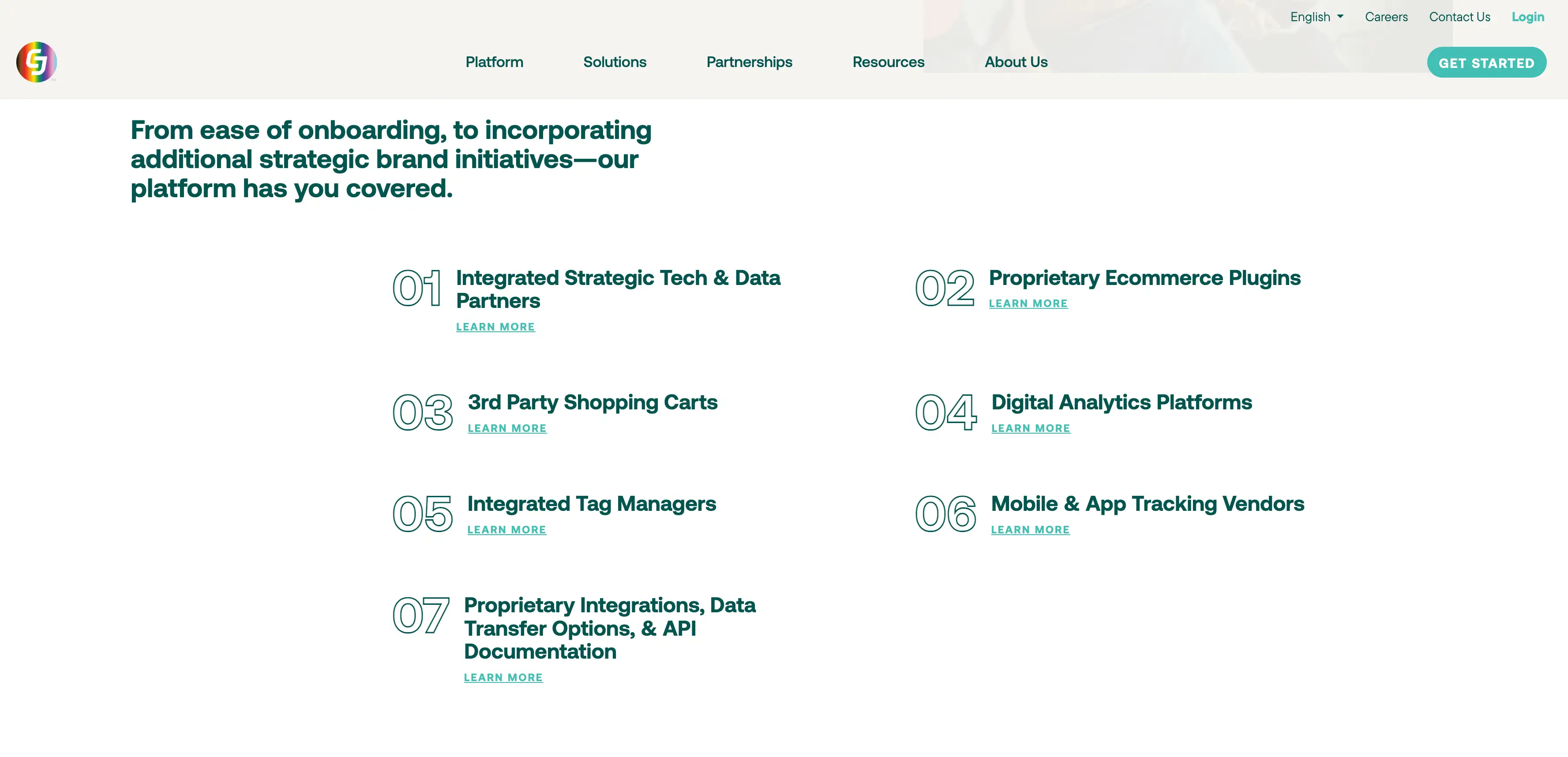The width and height of the screenshot is (1568, 757).
Task: Learn more about Proprietary Integrations and API Documentation
Action: pyautogui.click(x=503, y=678)
